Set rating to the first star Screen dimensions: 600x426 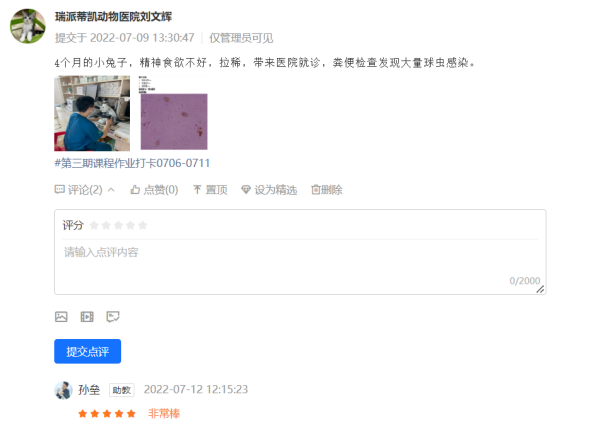tap(94, 225)
